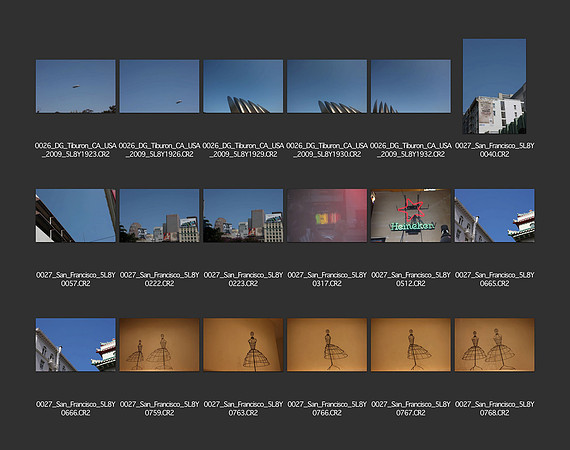Click filename ending _2009_5L8Y1932.CR2
570x450 pixels.
coord(411,150)
